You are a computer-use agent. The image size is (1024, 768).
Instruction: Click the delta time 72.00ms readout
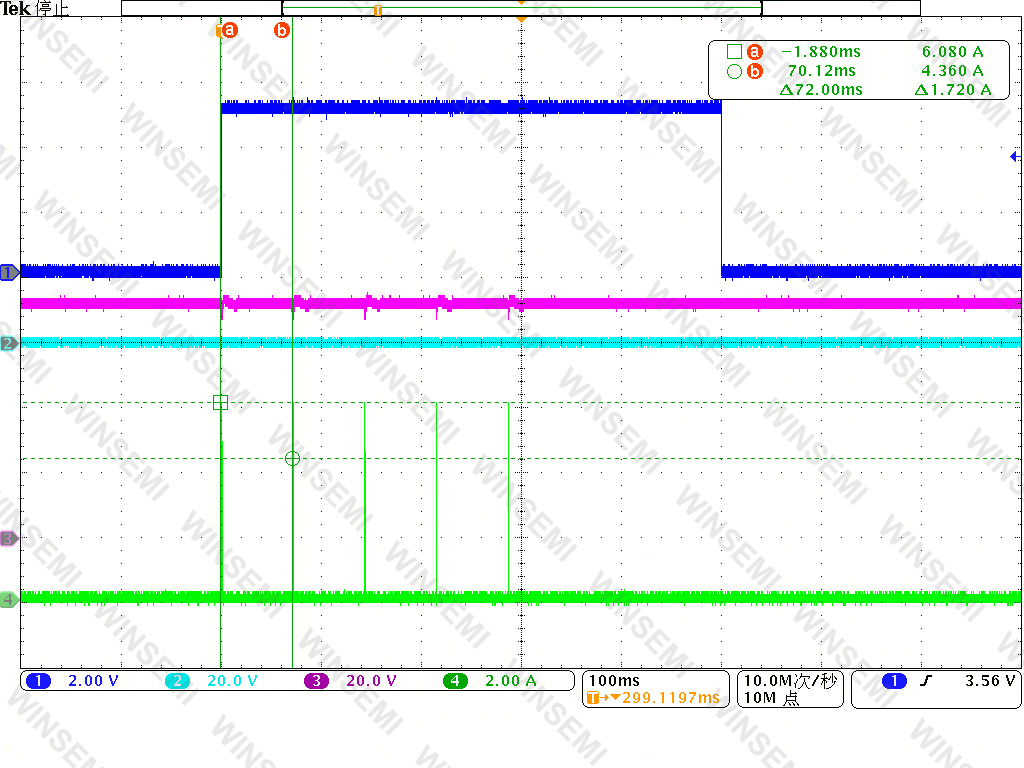[821, 89]
